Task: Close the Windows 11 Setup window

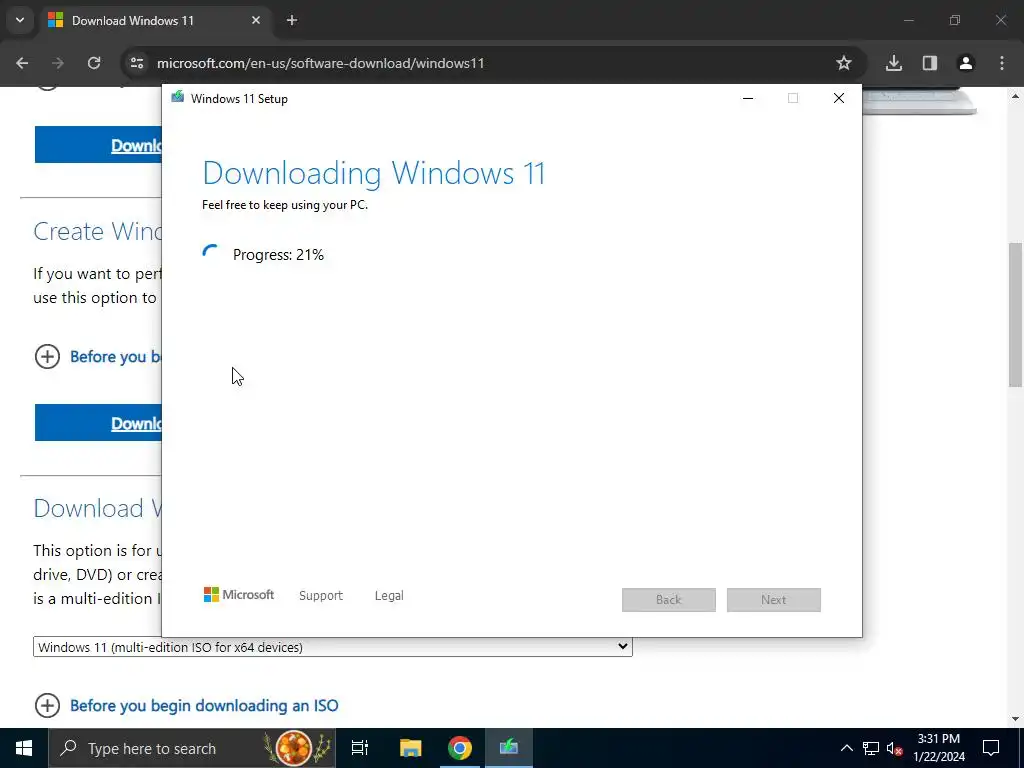Action: click(x=839, y=98)
